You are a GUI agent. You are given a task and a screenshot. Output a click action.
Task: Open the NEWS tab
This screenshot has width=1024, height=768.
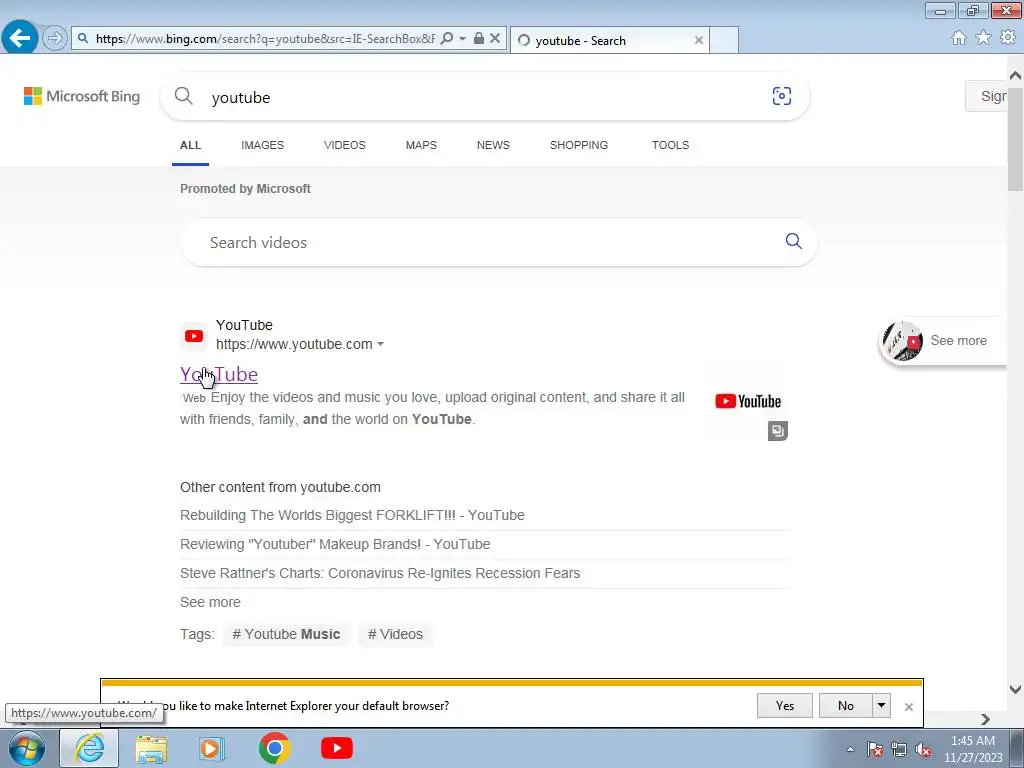[x=493, y=145]
